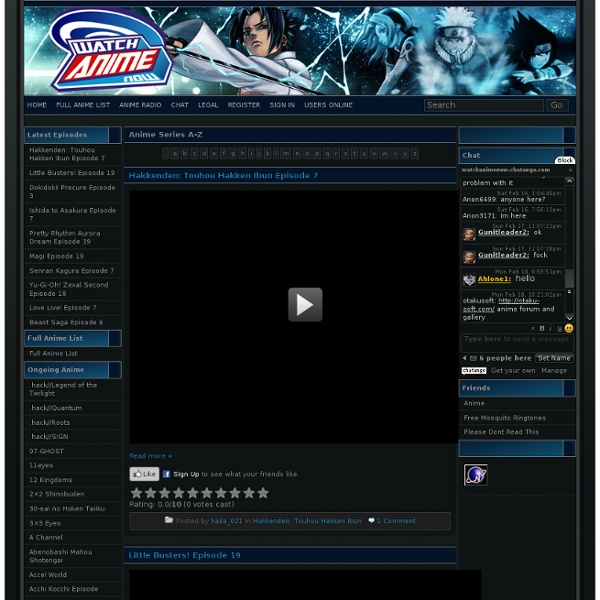Open haifa_021 author profile

click(x=226, y=521)
